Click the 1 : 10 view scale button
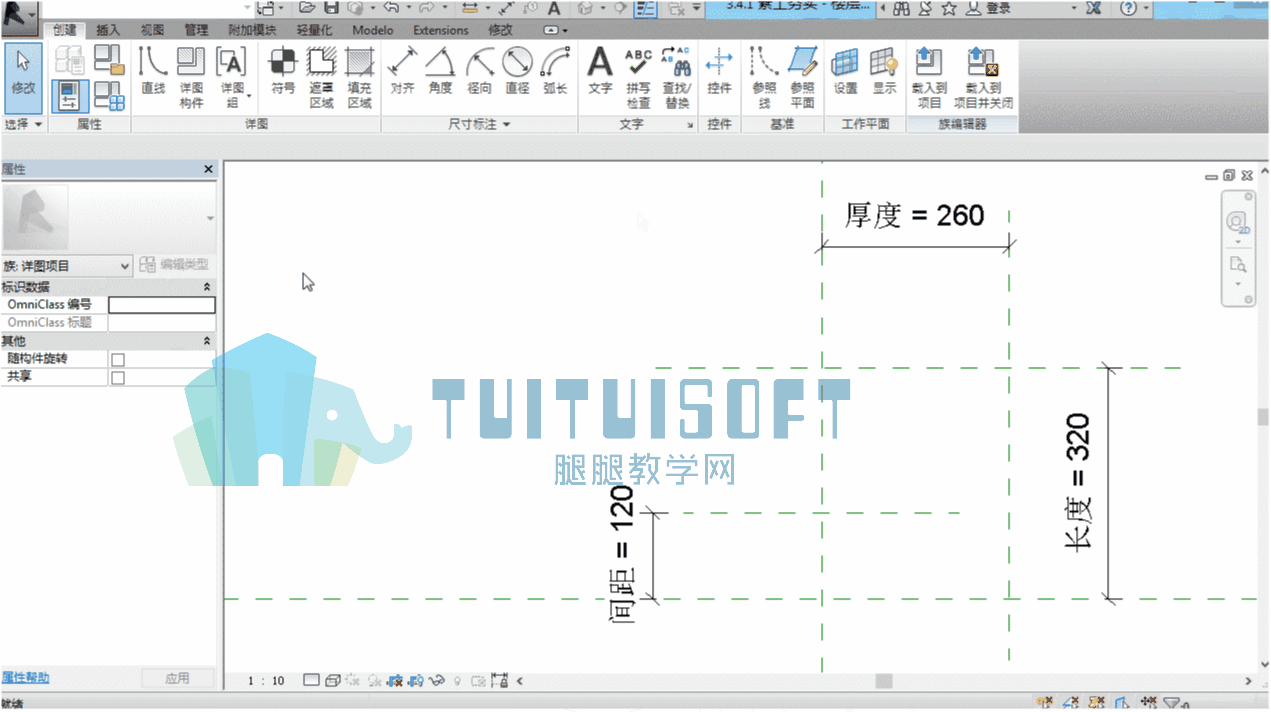This screenshot has height=712, width=1271. click(266, 681)
